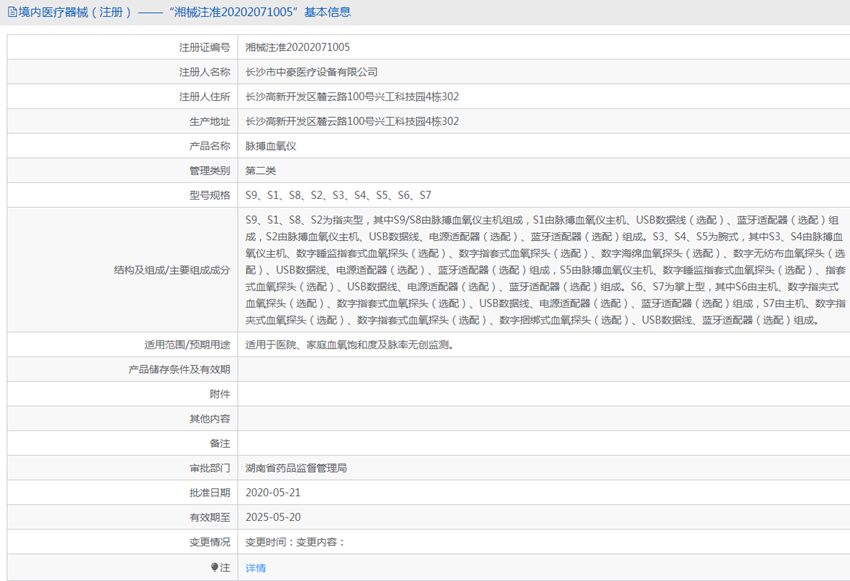The image size is (850, 581).
Task: Click the 产品储存条件及有效期 row label
Action: point(179,369)
